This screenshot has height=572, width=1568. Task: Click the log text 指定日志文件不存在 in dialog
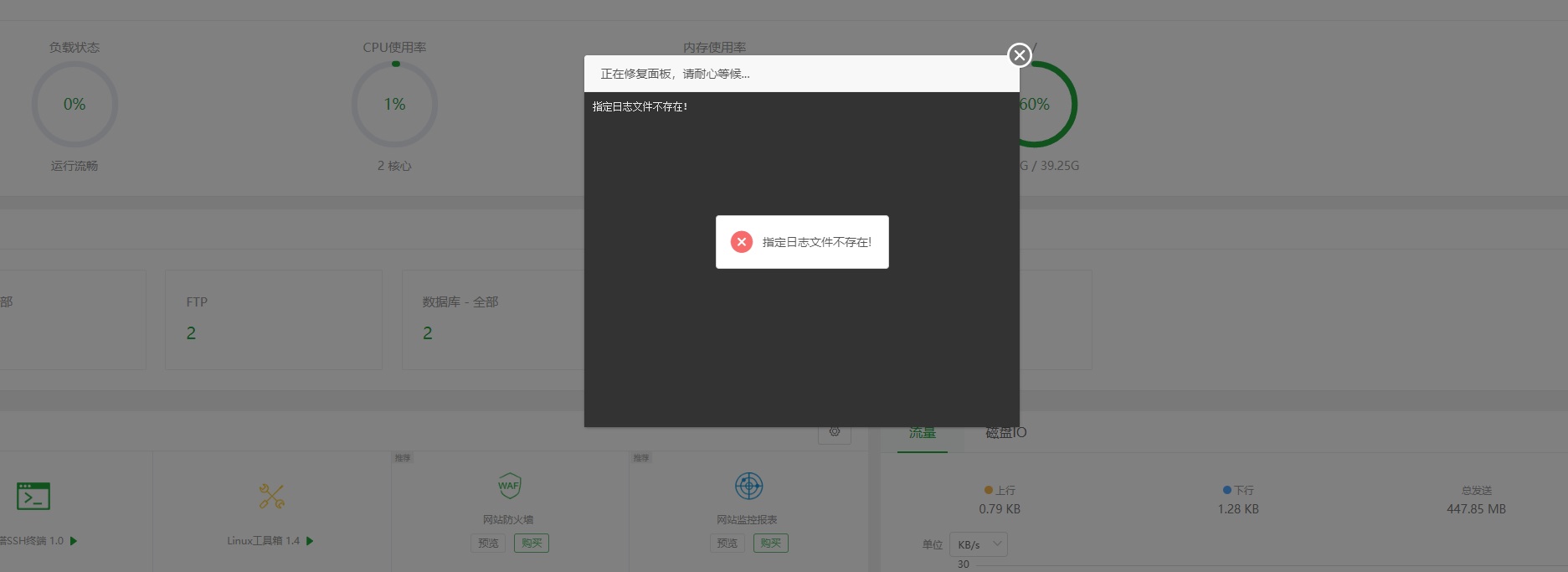click(640, 107)
